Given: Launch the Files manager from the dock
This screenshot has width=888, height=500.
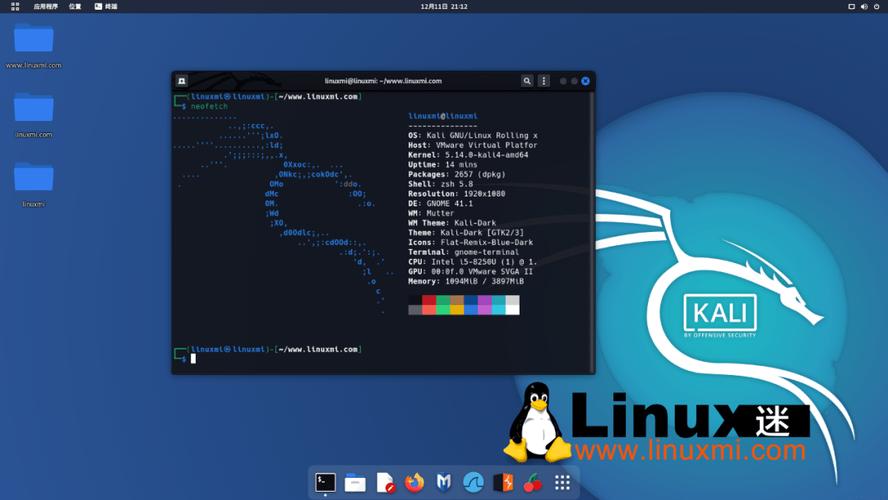Looking at the screenshot, I should point(355,482).
